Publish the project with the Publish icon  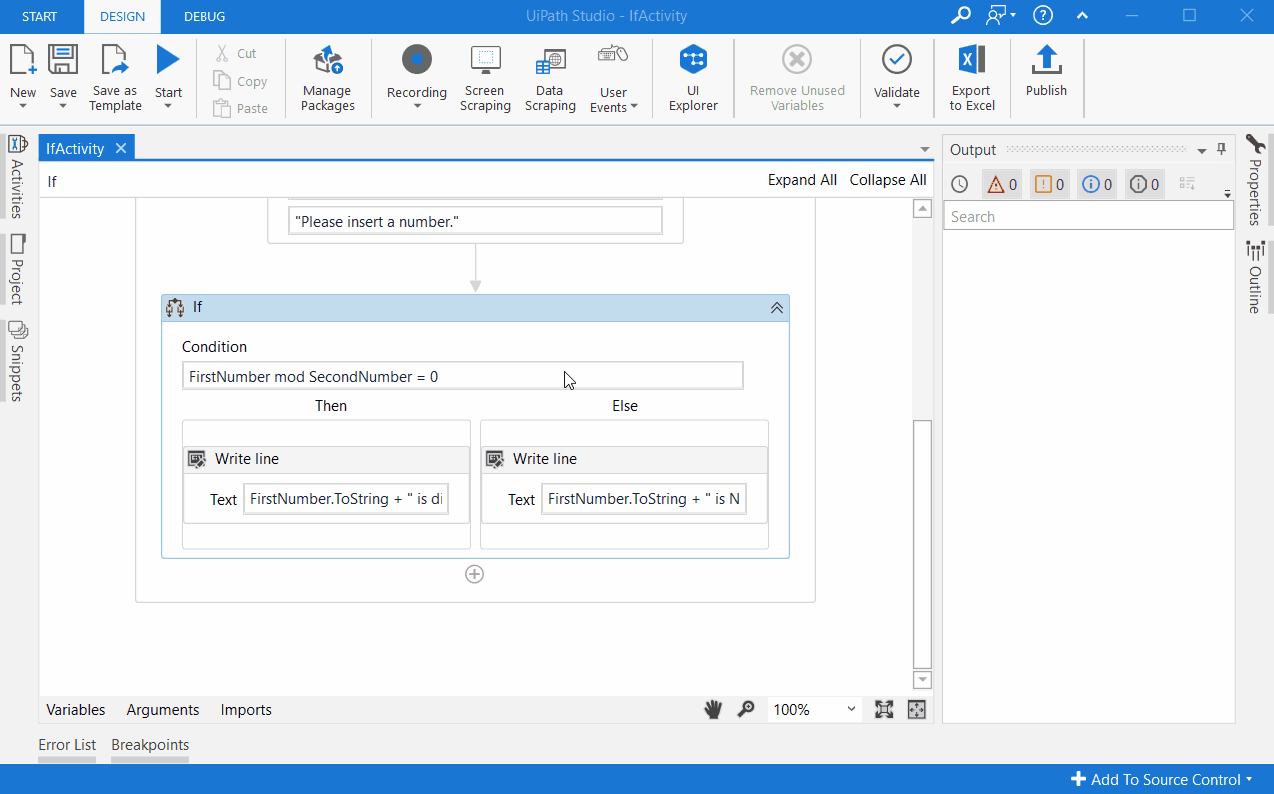[1046, 62]
